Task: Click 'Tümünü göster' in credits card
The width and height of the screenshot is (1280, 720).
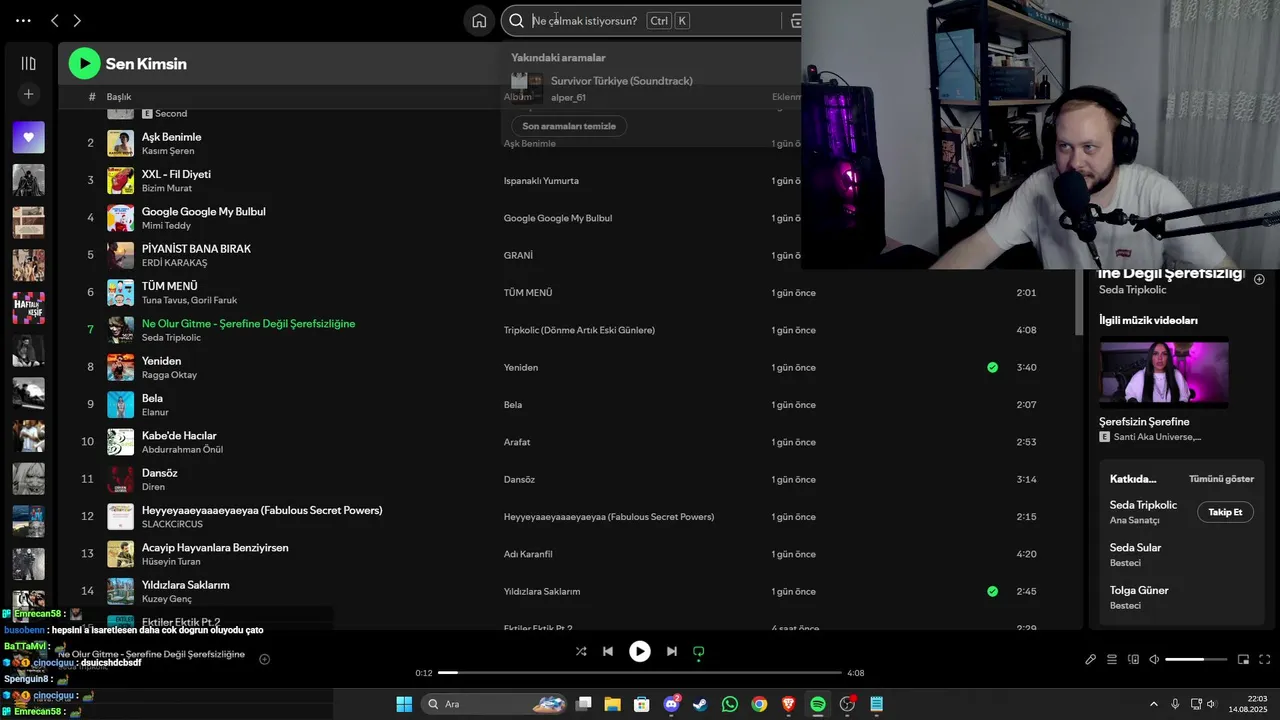Action: (x=1221, y=479)
